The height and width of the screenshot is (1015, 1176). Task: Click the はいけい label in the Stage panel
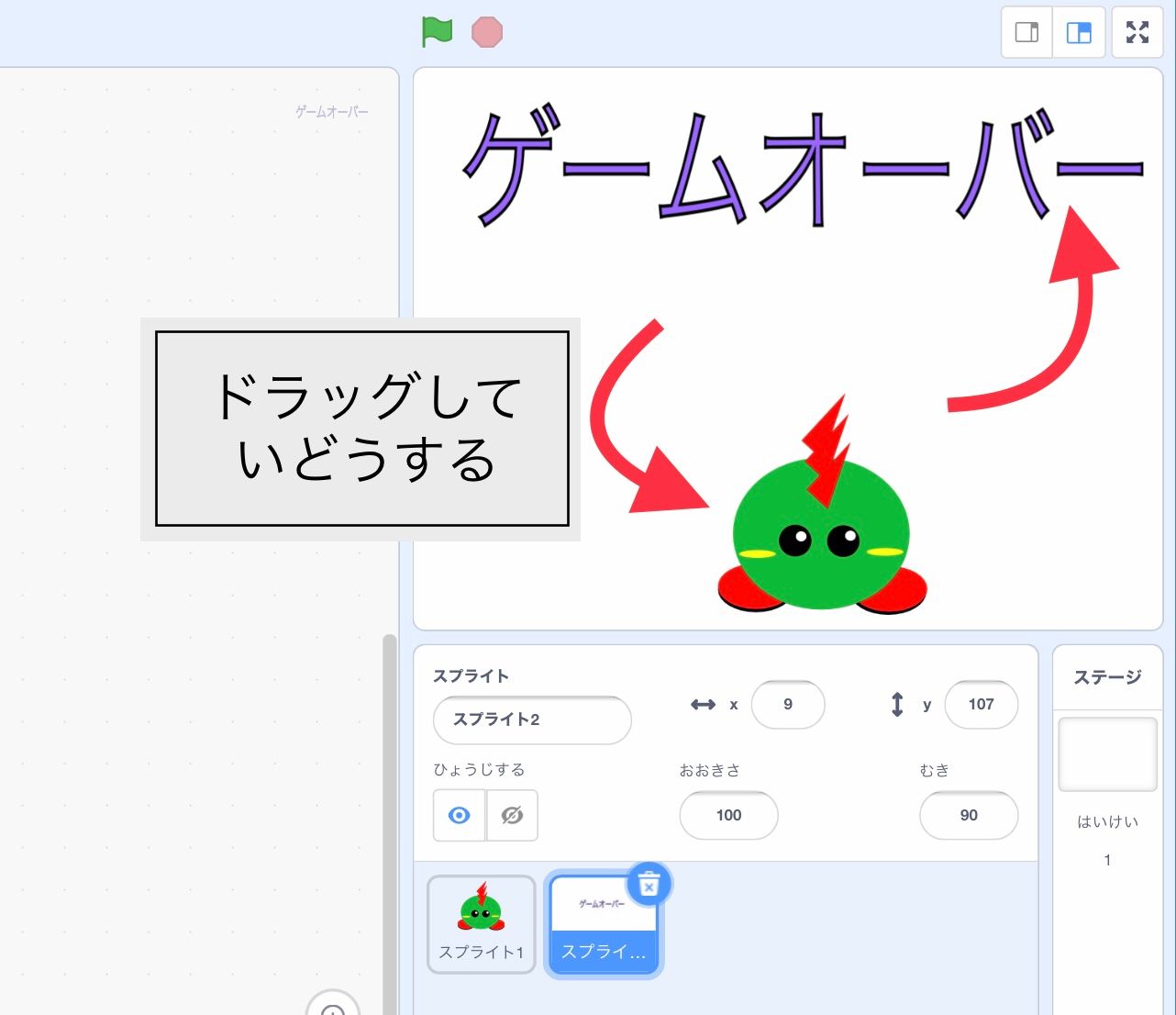1107,822
